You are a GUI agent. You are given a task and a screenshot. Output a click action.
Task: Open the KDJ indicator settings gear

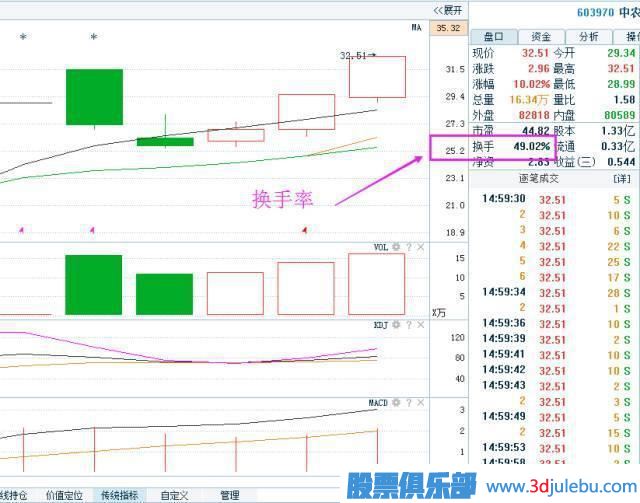(x=397, y=325)
